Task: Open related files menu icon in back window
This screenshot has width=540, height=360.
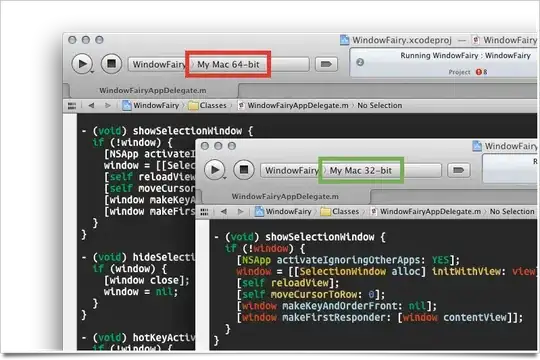Action: click(x=72, y=105)
